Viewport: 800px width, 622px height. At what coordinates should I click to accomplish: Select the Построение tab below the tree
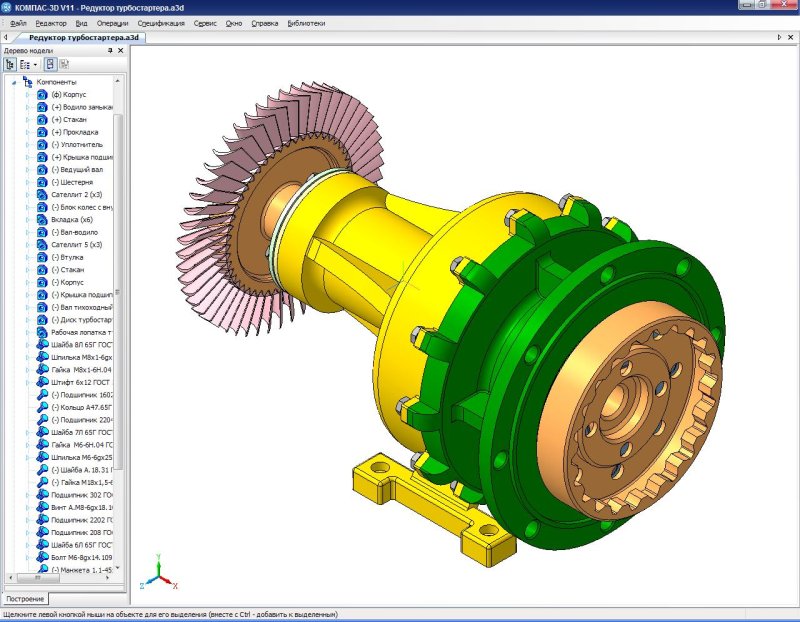[25, 599]
